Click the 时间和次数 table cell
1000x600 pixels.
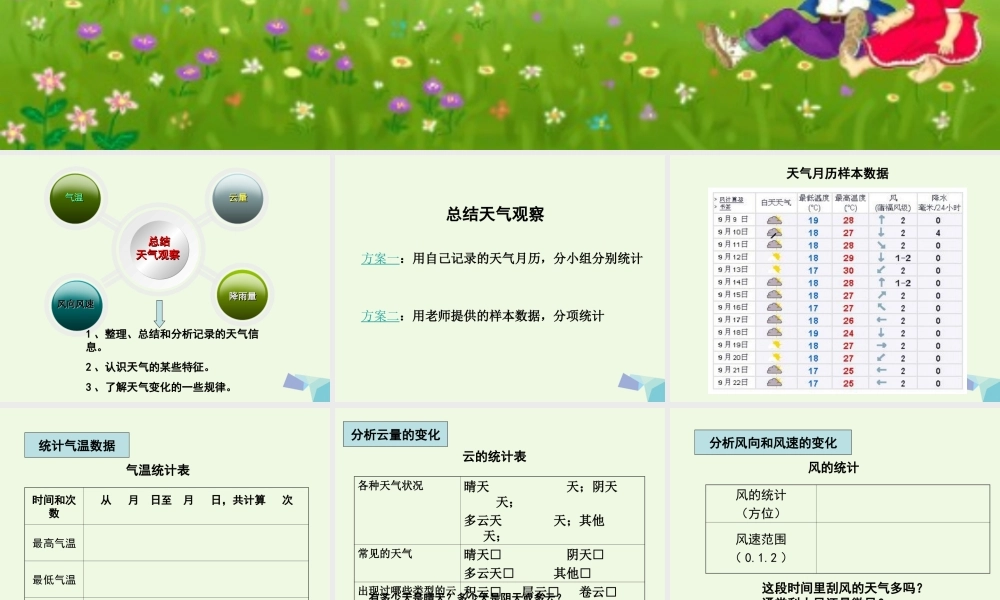coord(54,506)
